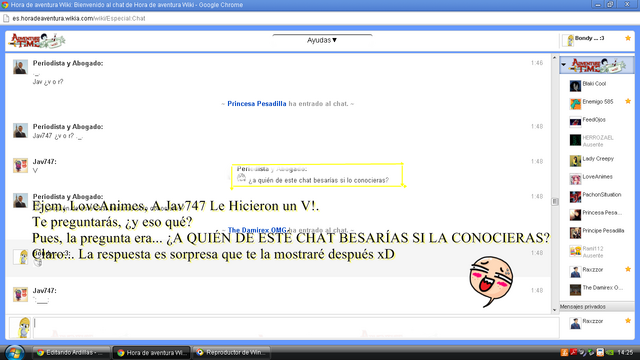640x360 pixels.
Task: Open the Ayudas dropdown menu
Action: pyautogui.click(x=322, y=40)
